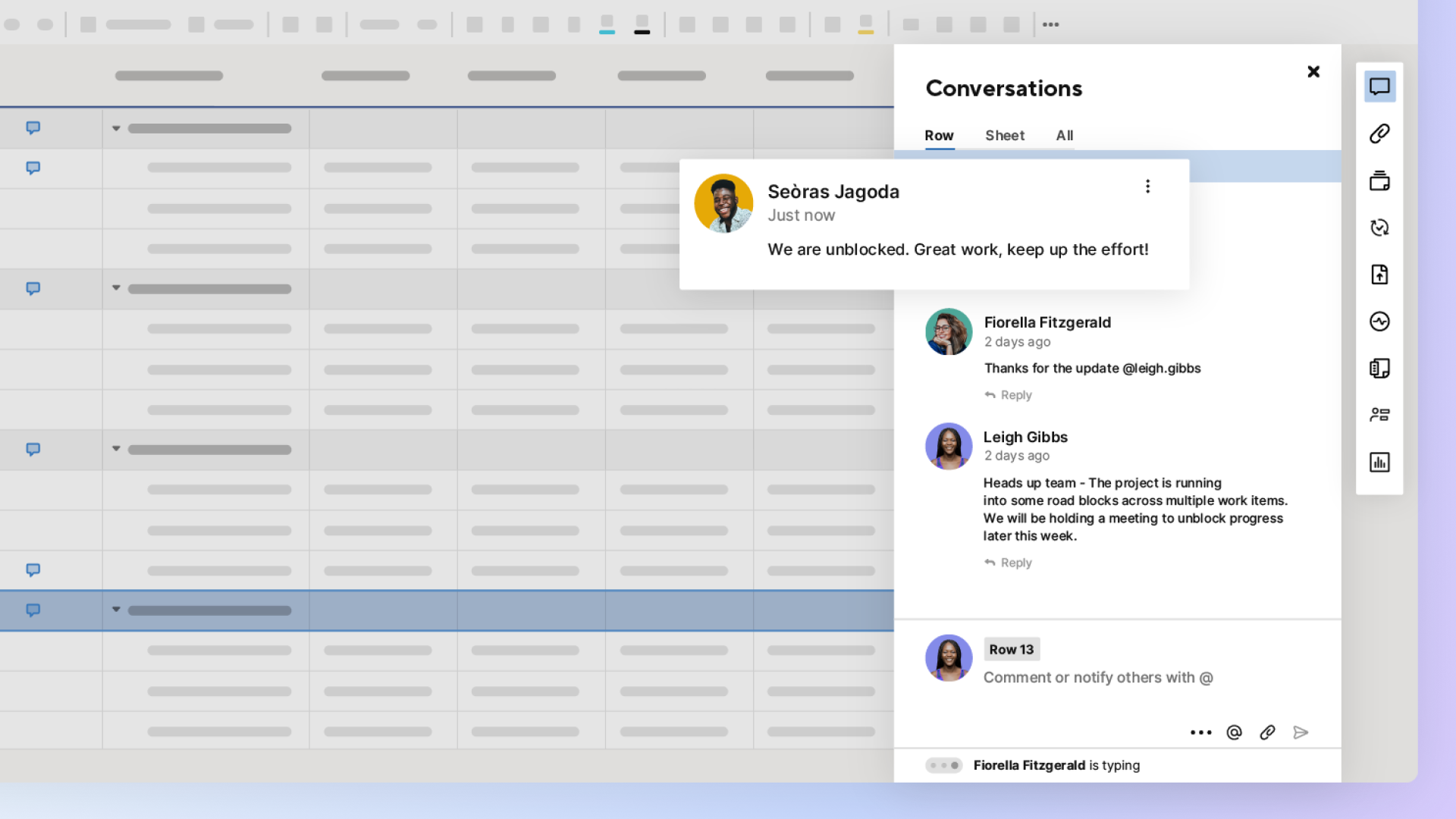Switch to the All conversations tab

coord(1064,136)
